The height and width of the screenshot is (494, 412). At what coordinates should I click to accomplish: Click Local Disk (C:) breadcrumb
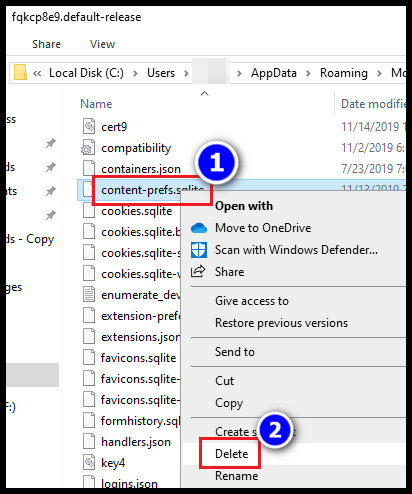pyautogui.click(x=86, y=73)
